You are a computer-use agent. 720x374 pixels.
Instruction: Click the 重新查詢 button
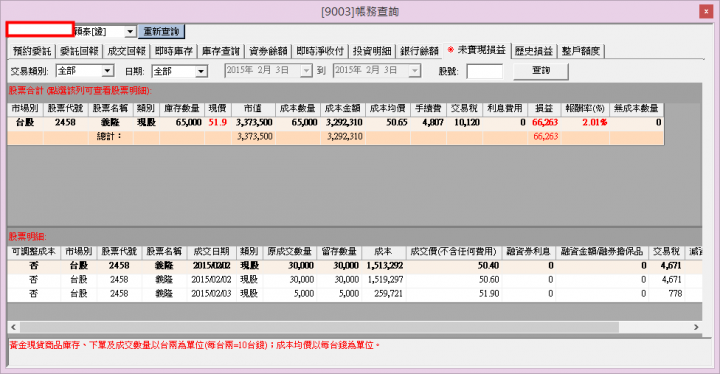tap(161, 31)
